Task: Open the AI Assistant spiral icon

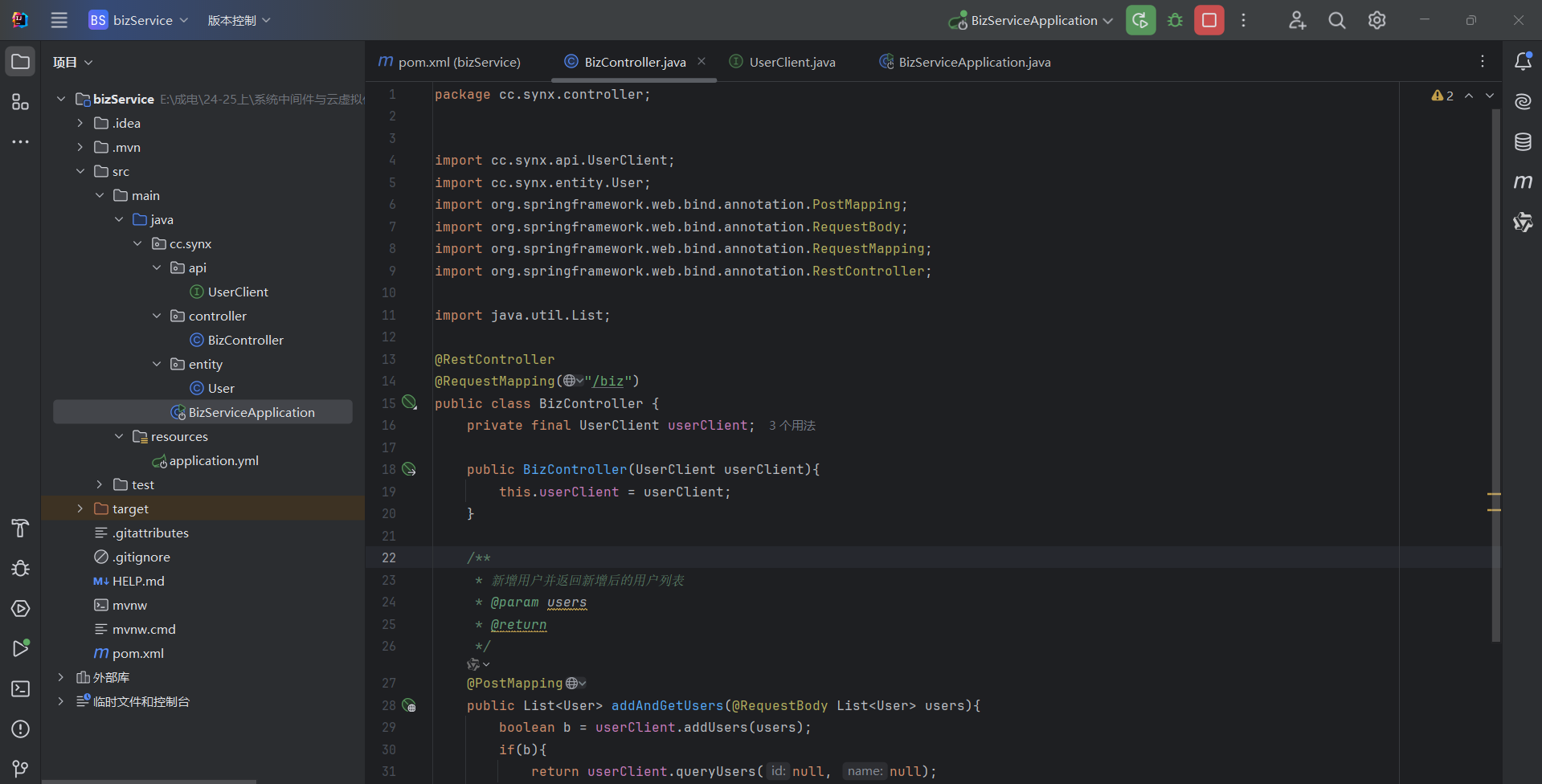Action: (x=1523, y=102)
